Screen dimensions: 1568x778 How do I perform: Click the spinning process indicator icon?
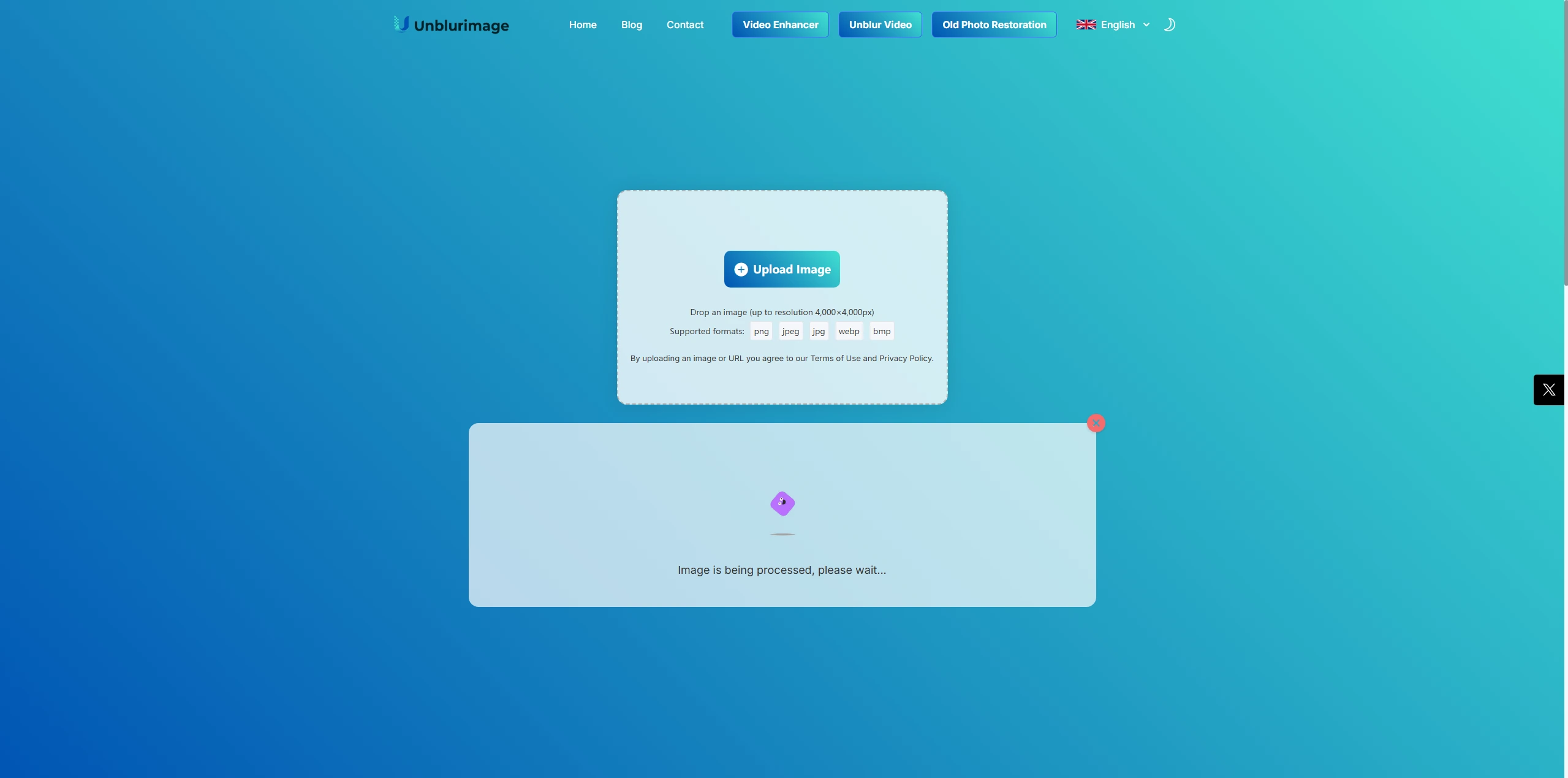coord(782,503)
